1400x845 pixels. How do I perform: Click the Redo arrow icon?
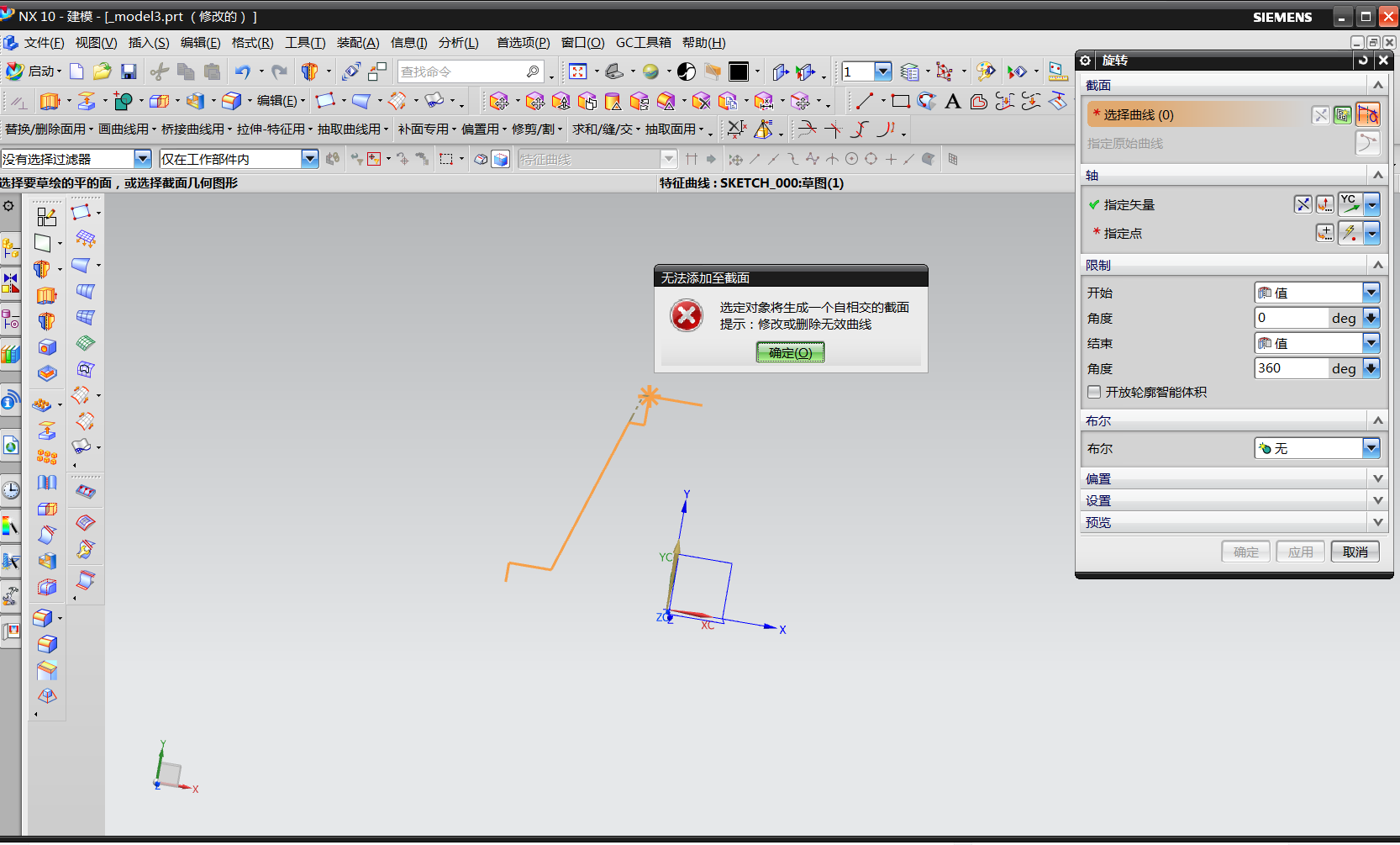tap(279, 71)
